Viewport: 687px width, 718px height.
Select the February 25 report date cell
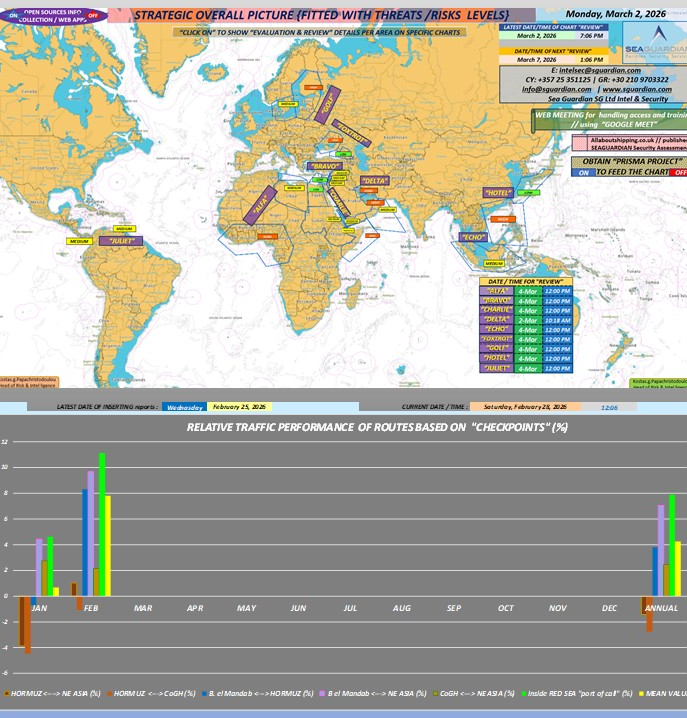click(x=239, y=407)
